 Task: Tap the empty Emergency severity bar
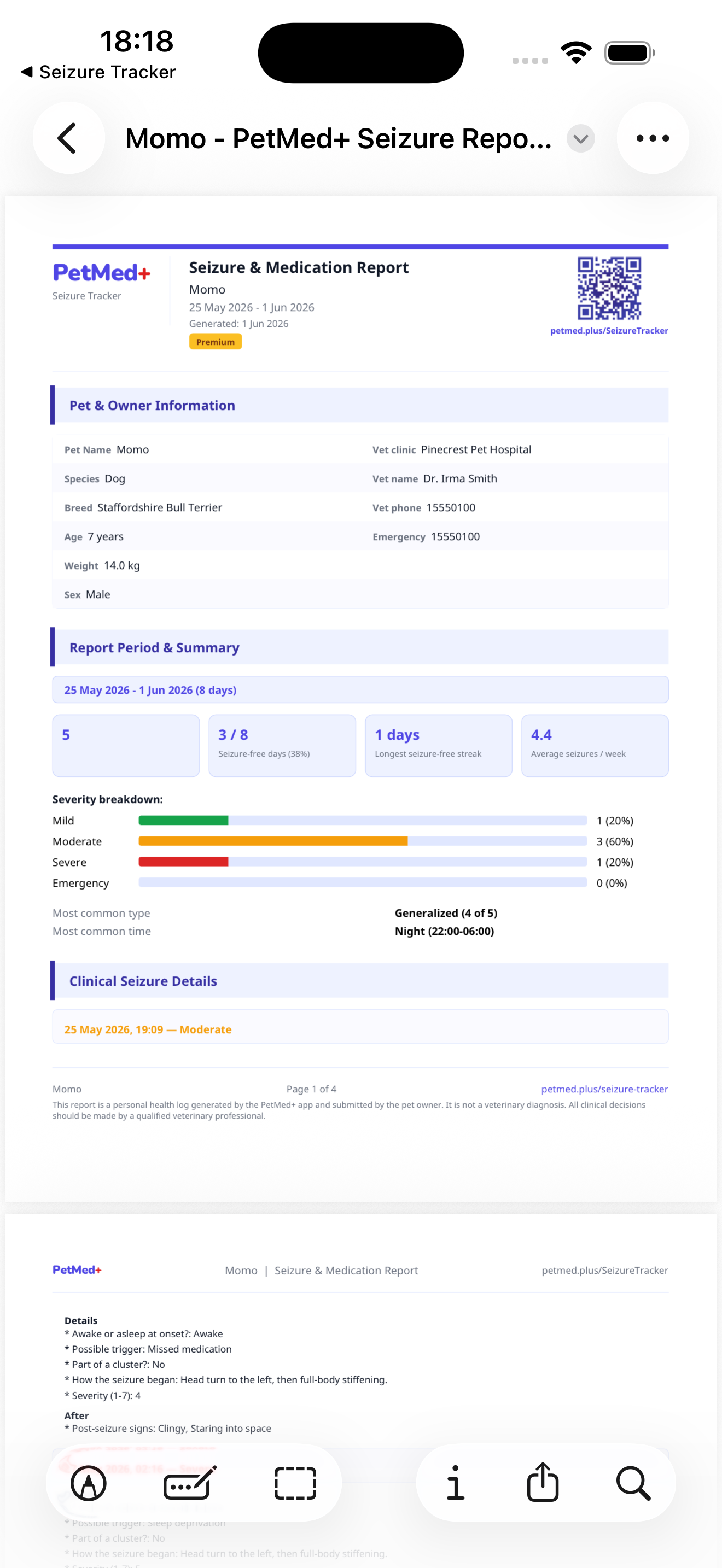tap(363, 882)
